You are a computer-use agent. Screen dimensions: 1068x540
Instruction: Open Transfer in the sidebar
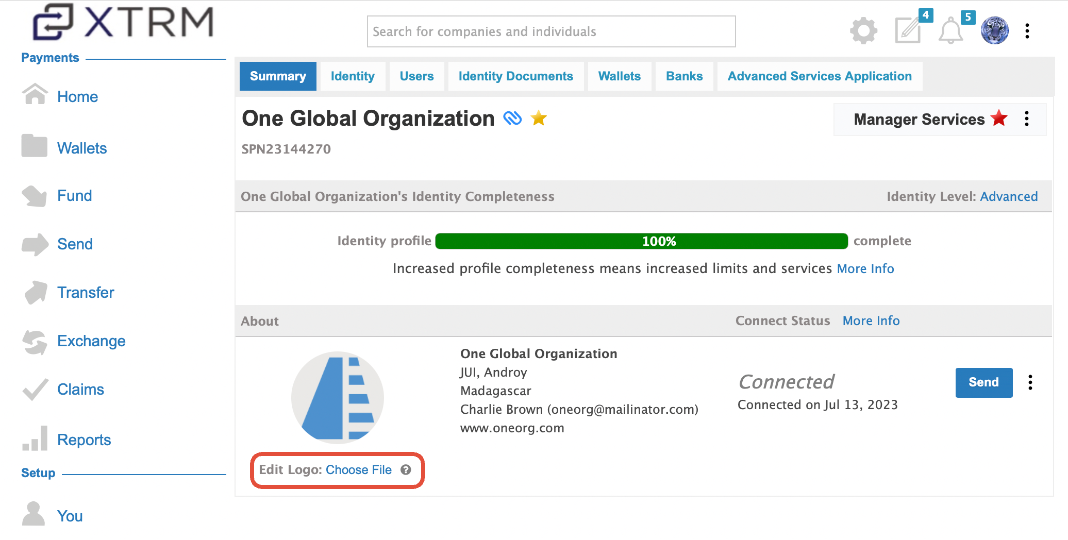86,292
